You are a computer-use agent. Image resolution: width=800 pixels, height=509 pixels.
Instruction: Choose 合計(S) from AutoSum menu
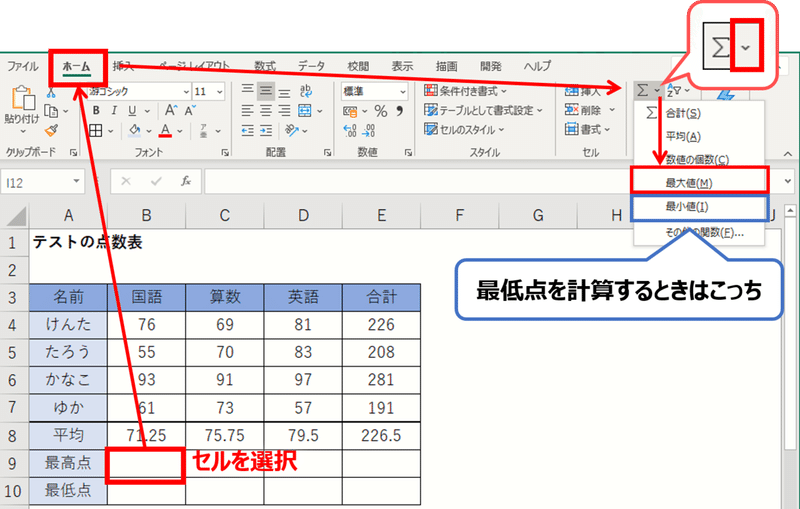pyautogui.click(x=699, y=113)
